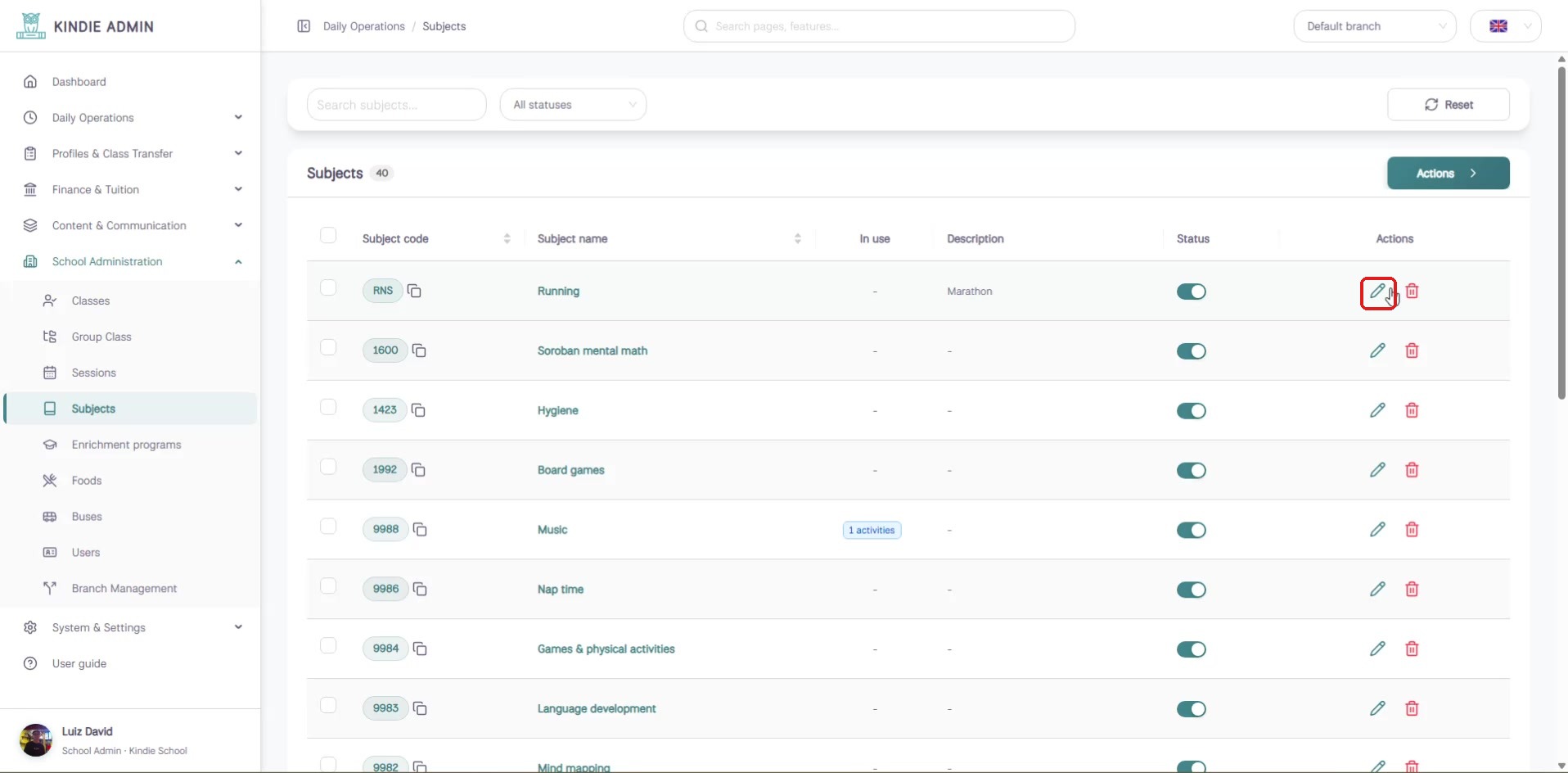
Task: Open the Actions button menu
Action: 1449,174
